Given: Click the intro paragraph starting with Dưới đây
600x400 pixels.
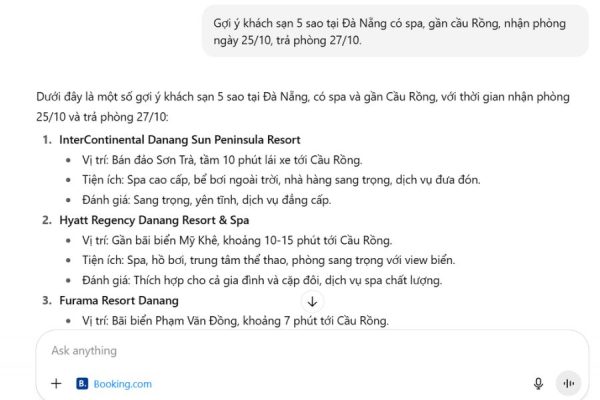Looking at the screenshot, I should click(x=302, y=107).
